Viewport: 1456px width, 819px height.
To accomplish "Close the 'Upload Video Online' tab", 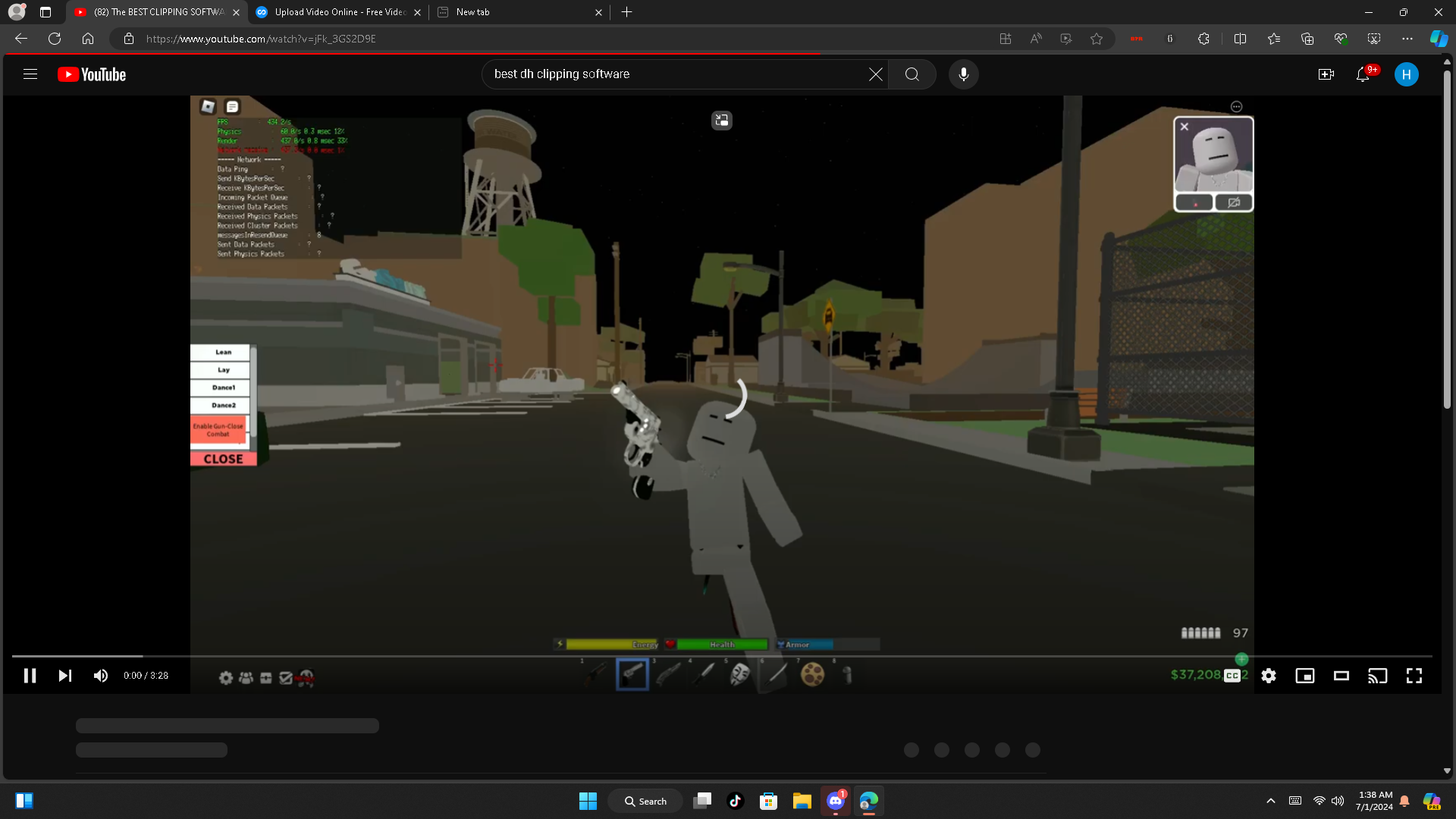I will [x=417, y=12].
